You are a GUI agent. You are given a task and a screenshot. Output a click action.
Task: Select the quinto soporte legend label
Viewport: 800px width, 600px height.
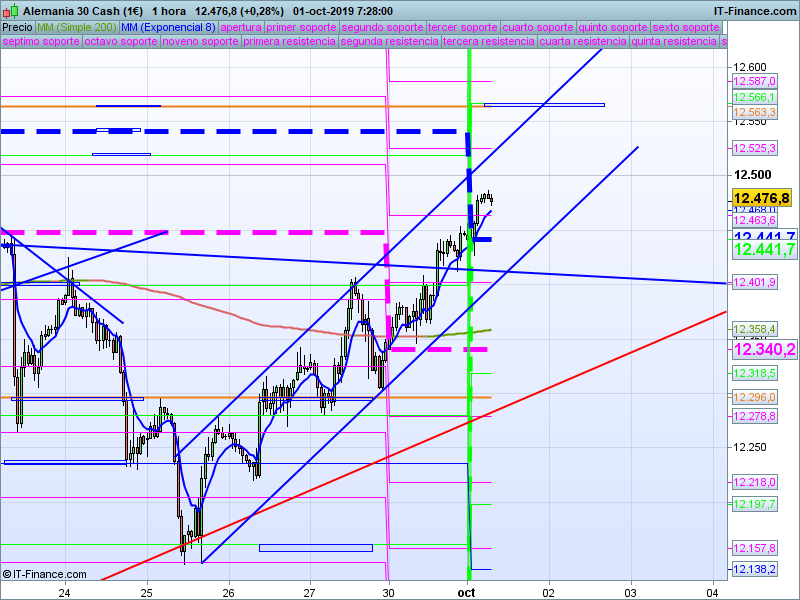click(613, 28)
